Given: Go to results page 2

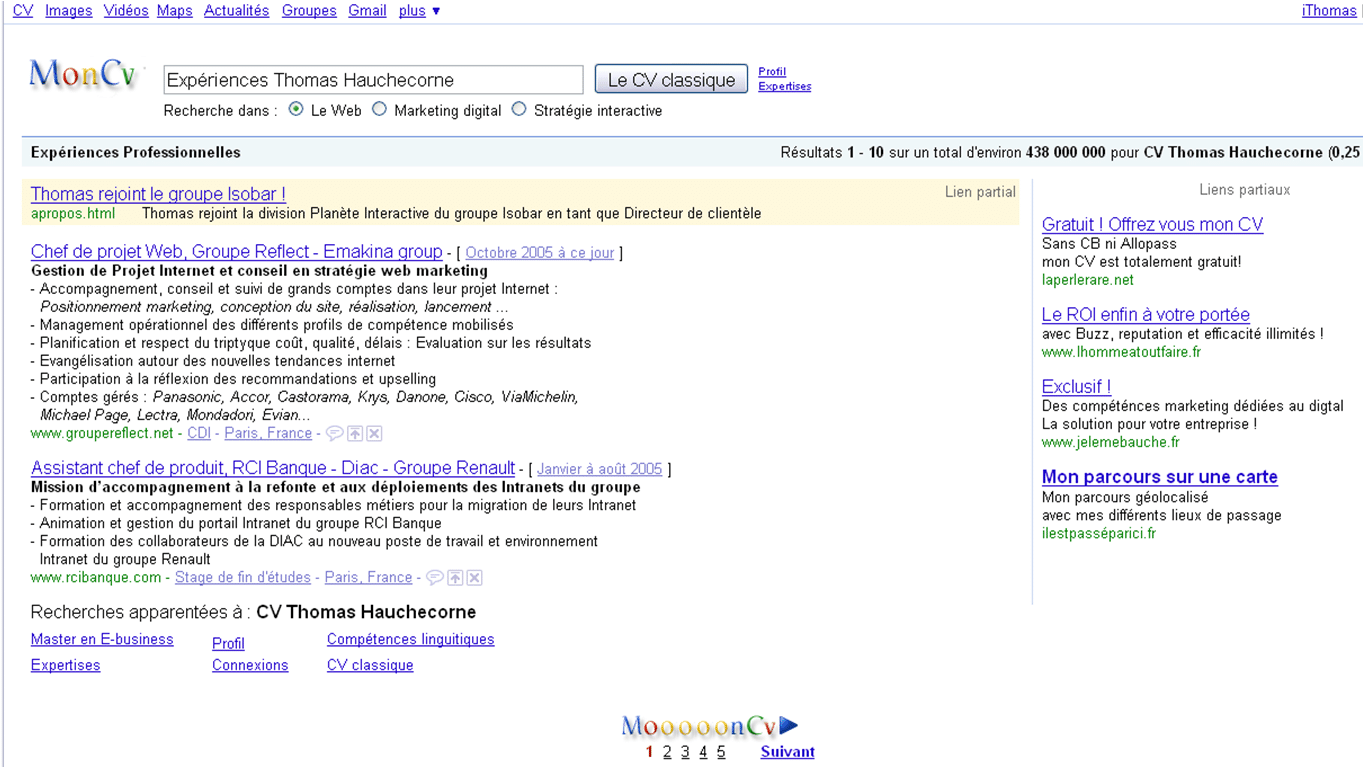Looking at the screenshot, I should tap(667, 752).
